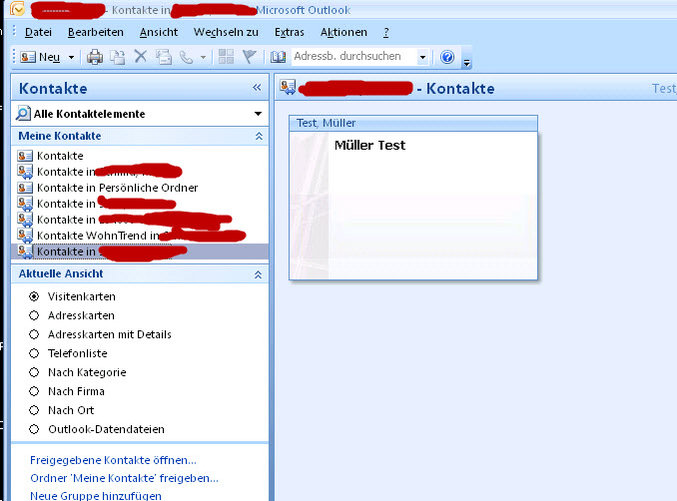Click the Follow Up flag icon

point(249,57)
